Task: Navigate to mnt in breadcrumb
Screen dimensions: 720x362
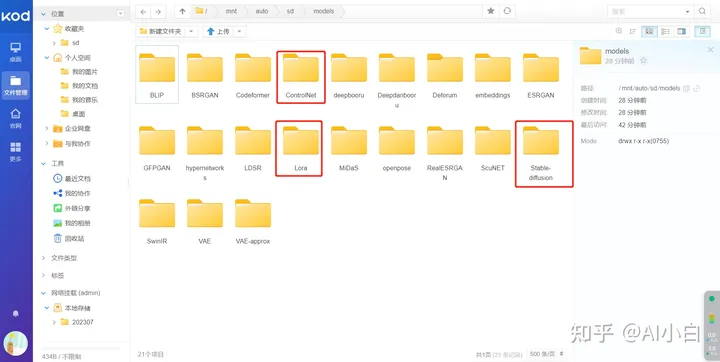Action: pyautogui.click(x=231, y=11)
